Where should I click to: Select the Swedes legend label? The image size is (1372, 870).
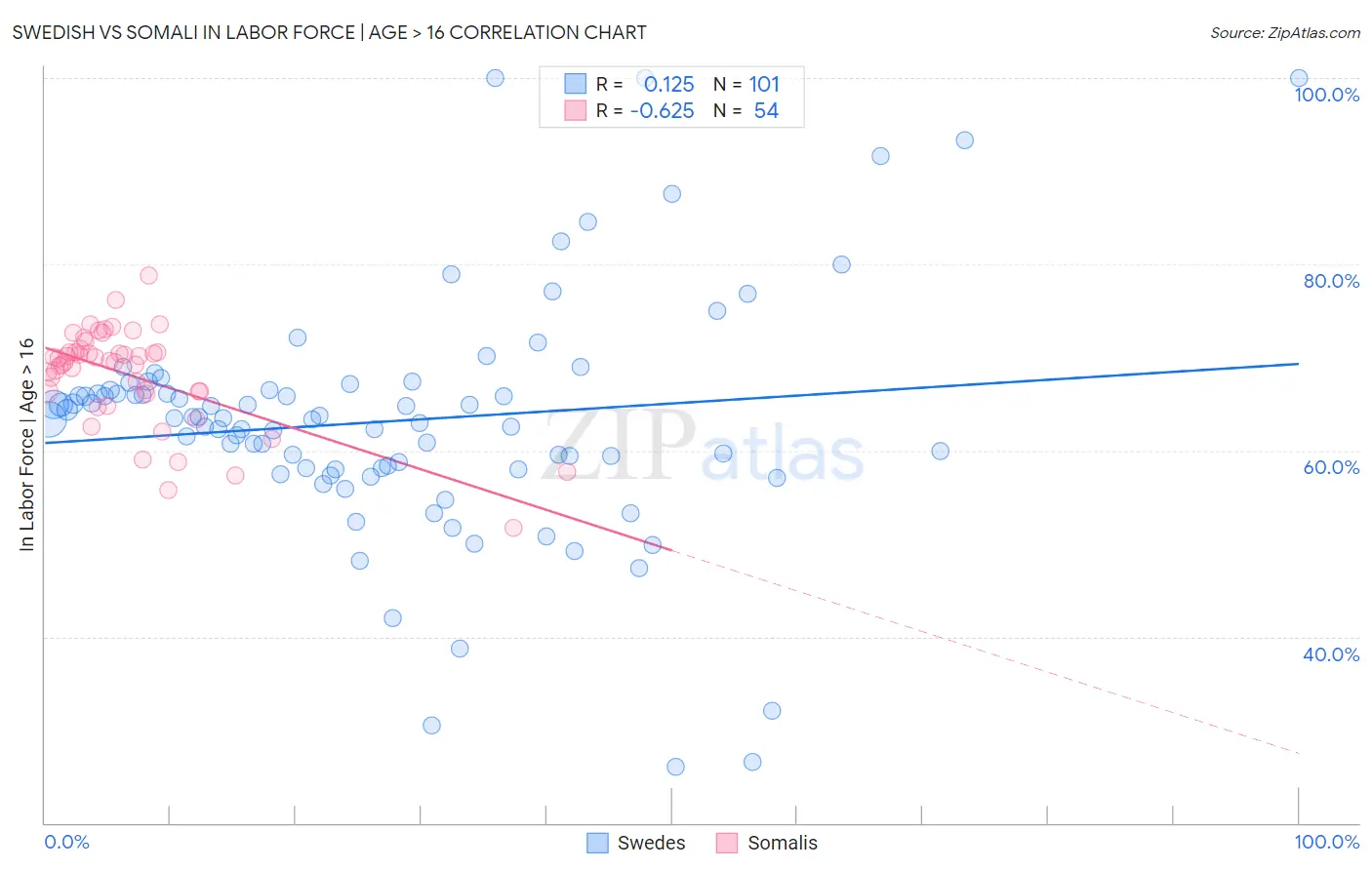[651, 843]
